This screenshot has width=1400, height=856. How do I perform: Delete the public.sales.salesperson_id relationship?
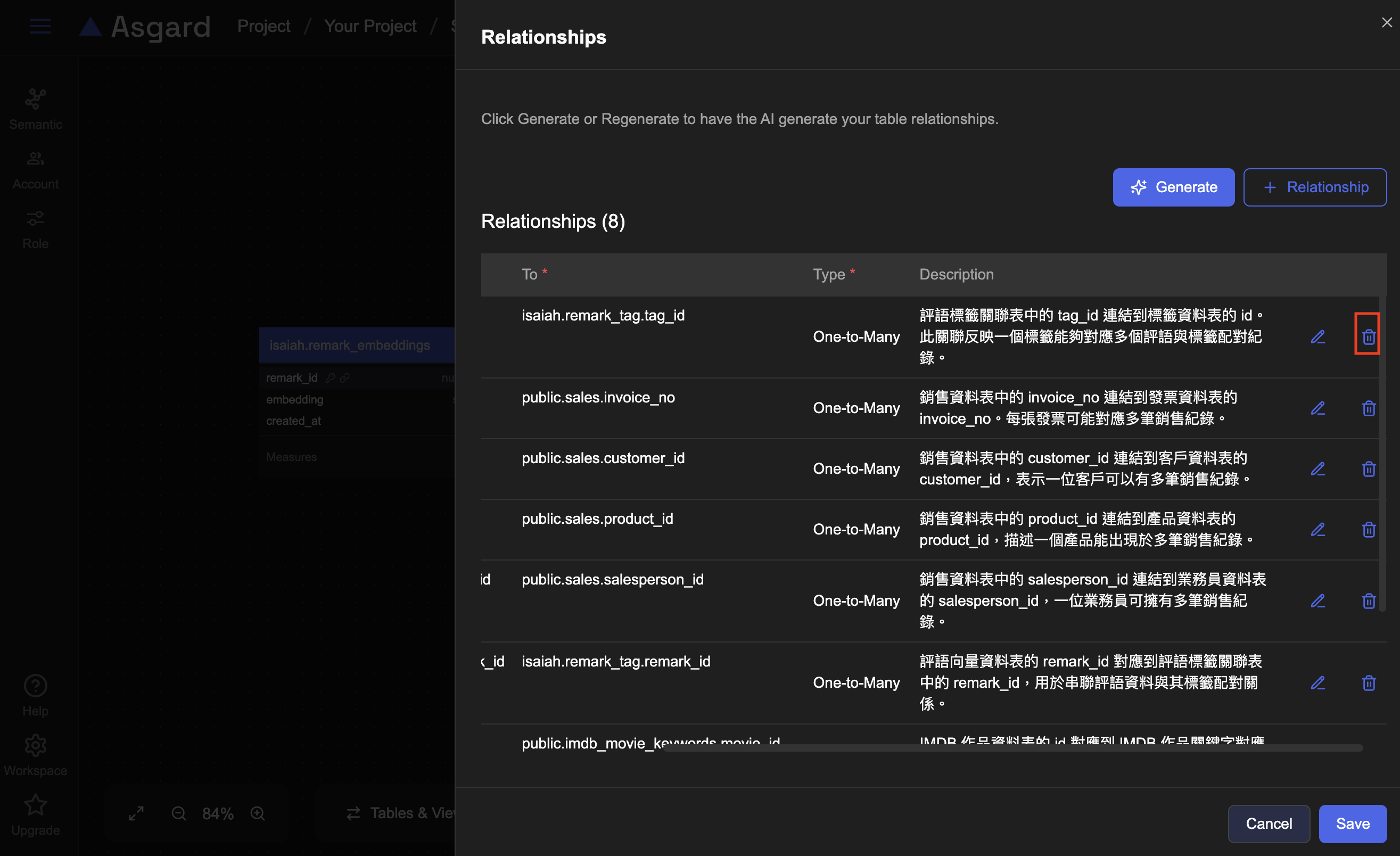[1368, 601]
